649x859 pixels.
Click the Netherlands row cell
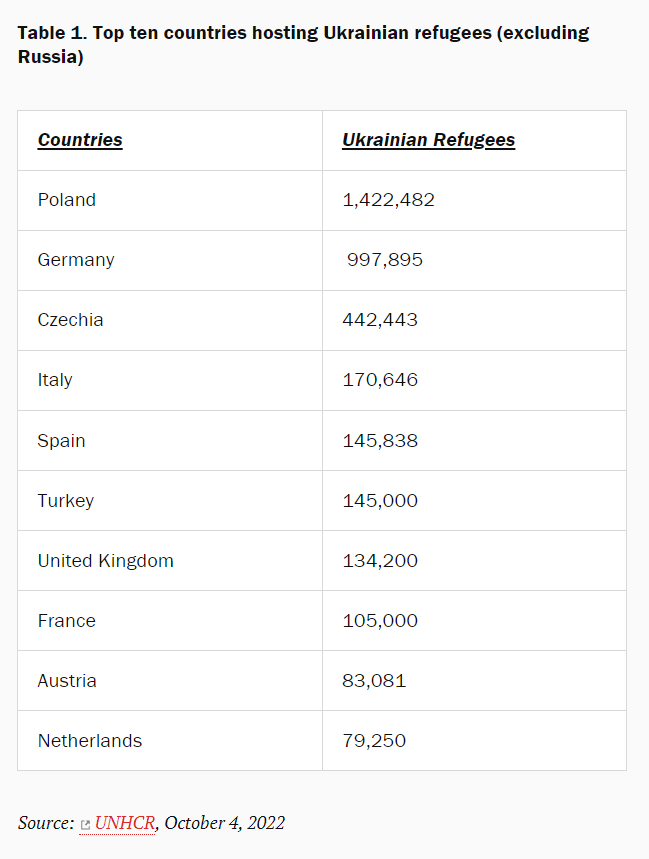point(90,741)
